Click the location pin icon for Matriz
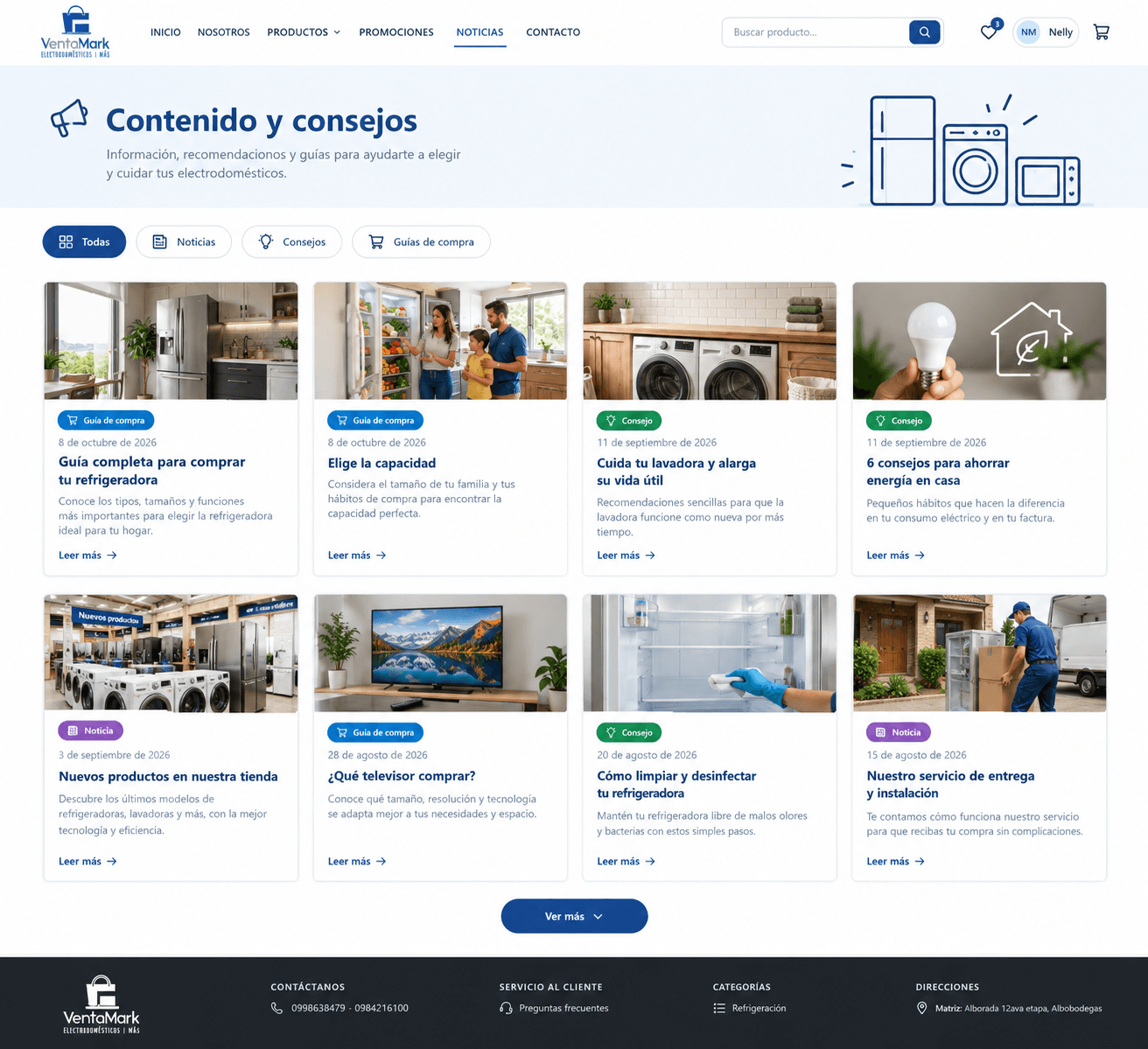1148x1049 pixels. click(x=921, y=1008)
